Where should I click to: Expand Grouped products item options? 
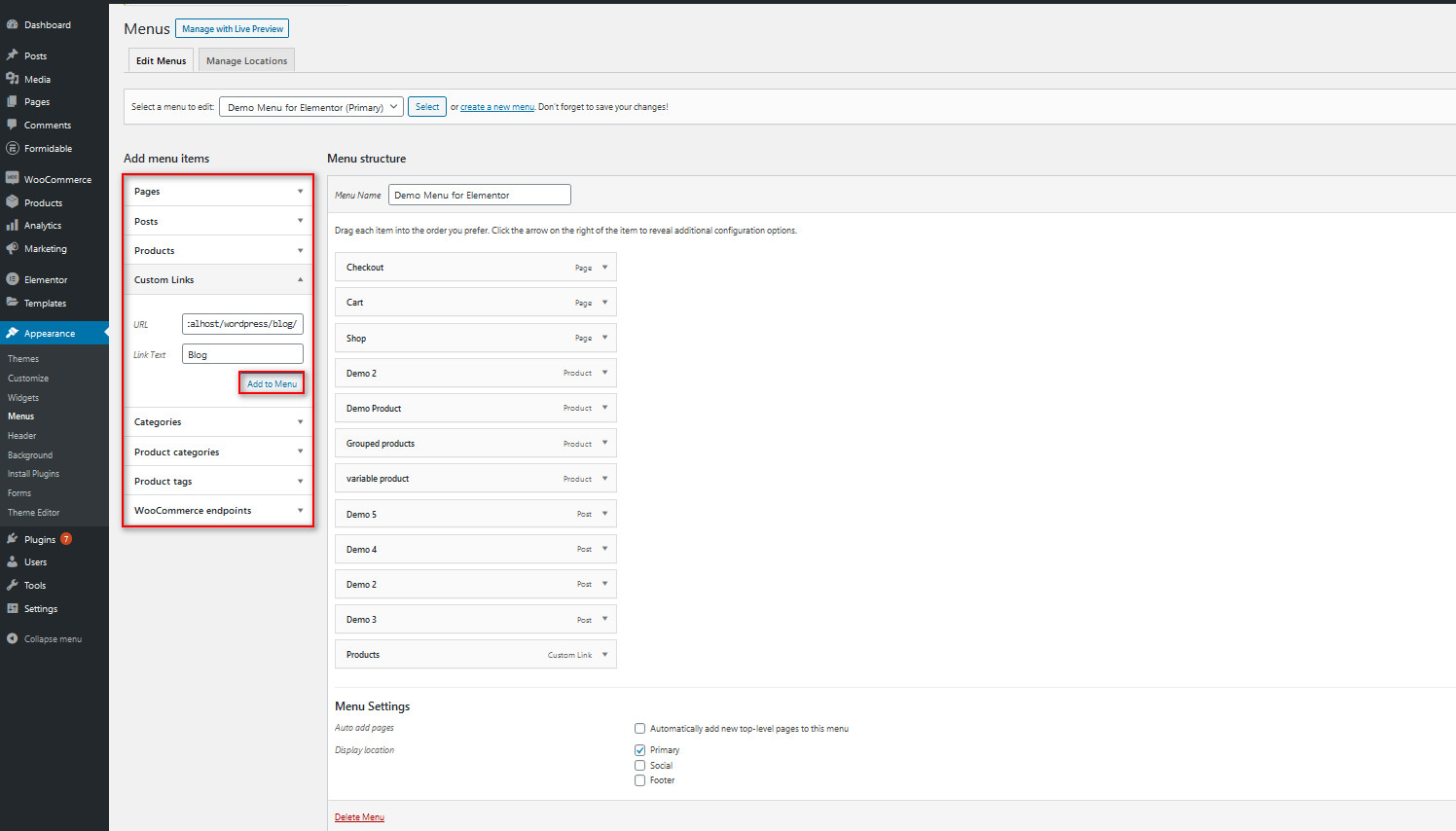tap(604, 443)
